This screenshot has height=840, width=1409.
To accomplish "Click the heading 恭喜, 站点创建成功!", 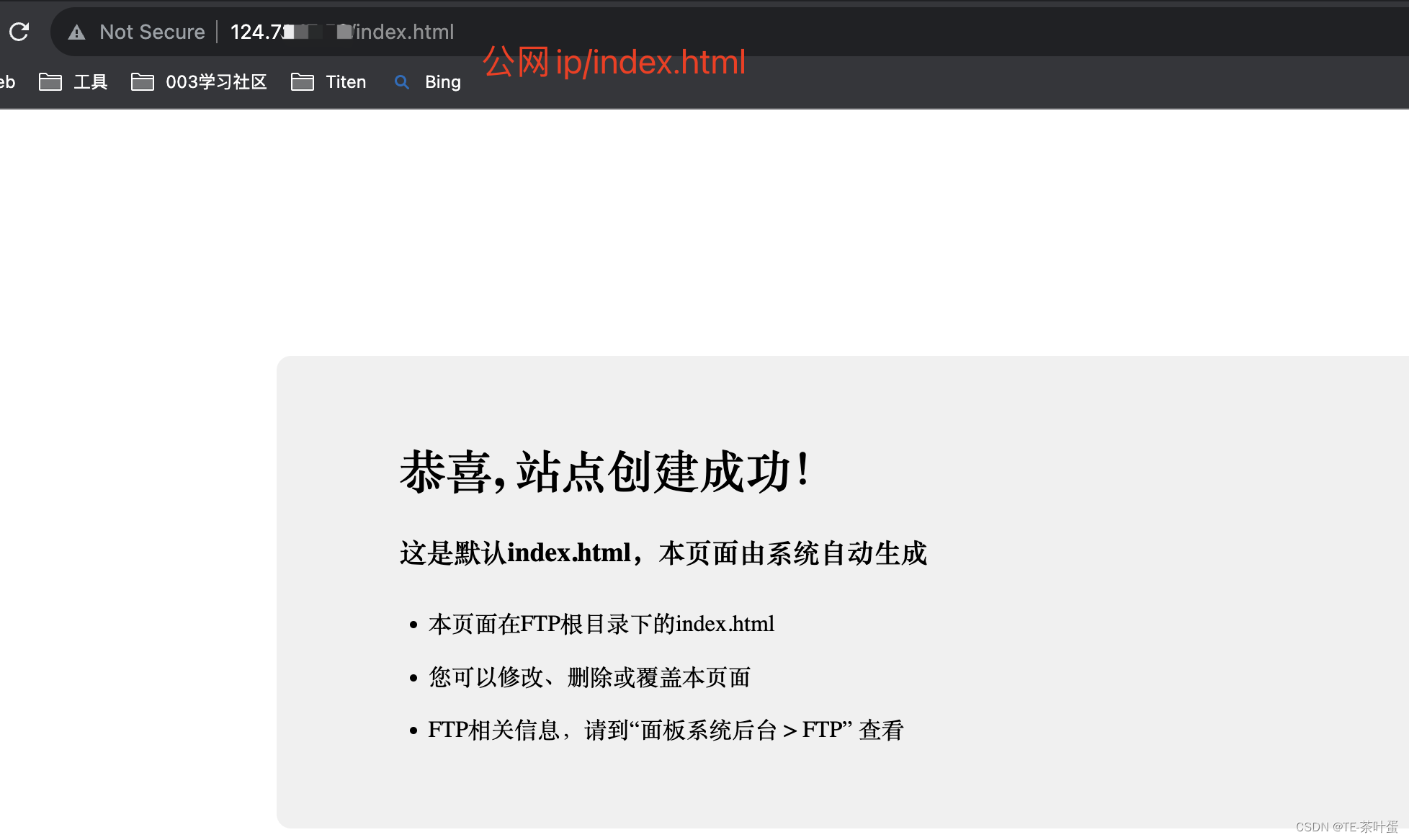I will 606,472.
